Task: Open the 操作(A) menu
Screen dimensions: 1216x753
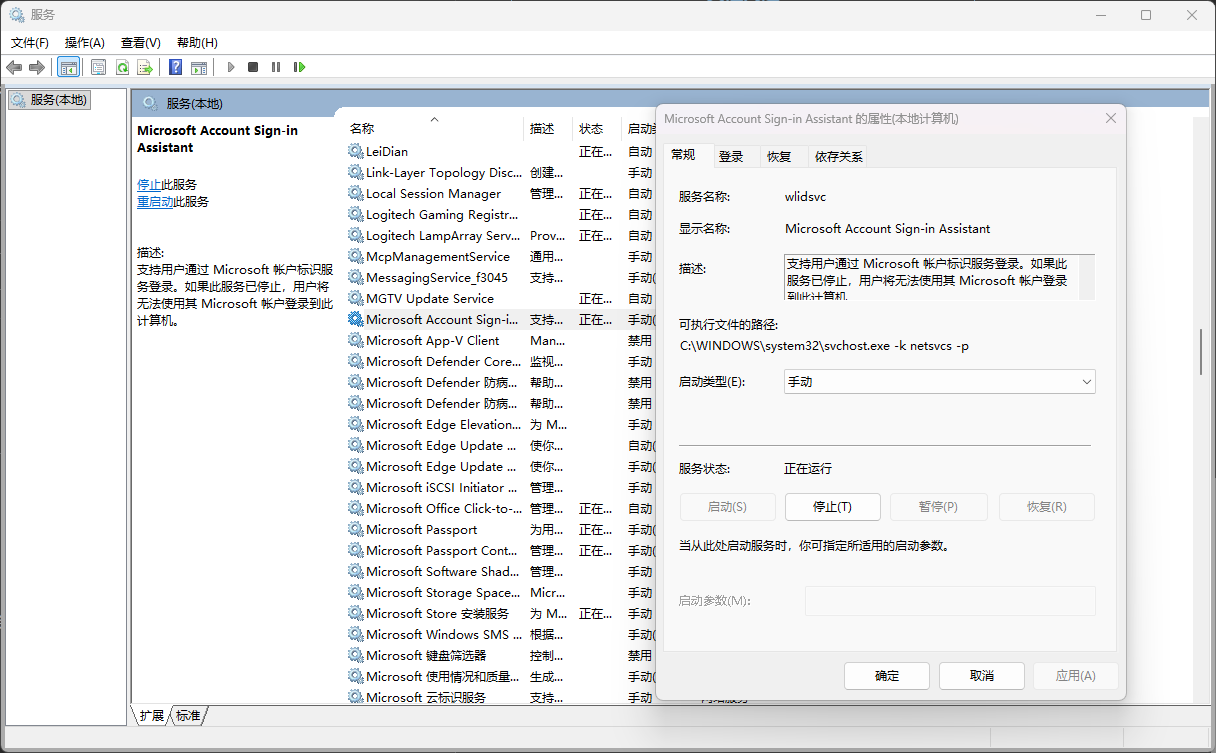Action: 84,42
